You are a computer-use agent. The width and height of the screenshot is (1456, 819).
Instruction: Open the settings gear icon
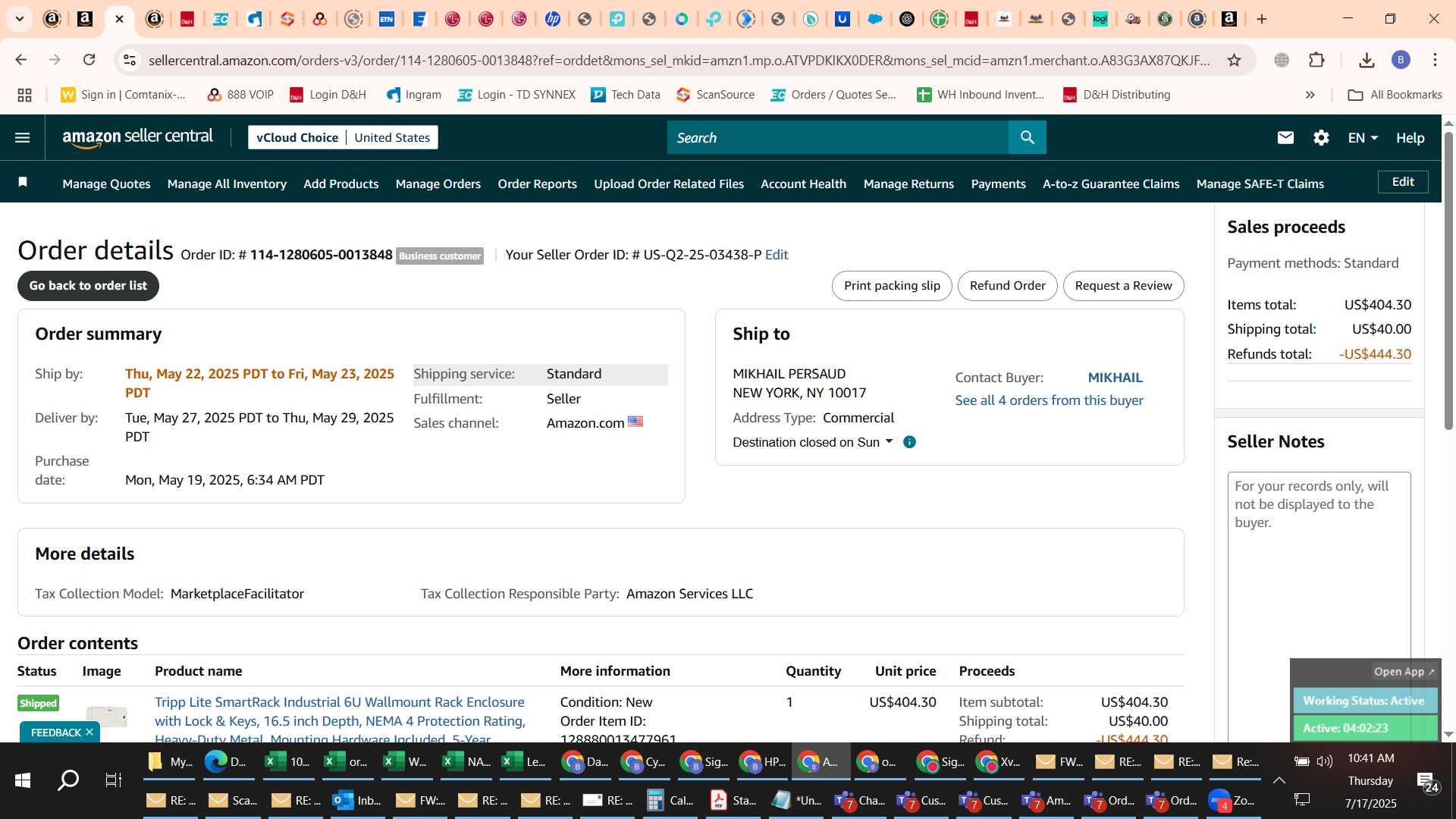(1321, 137)
